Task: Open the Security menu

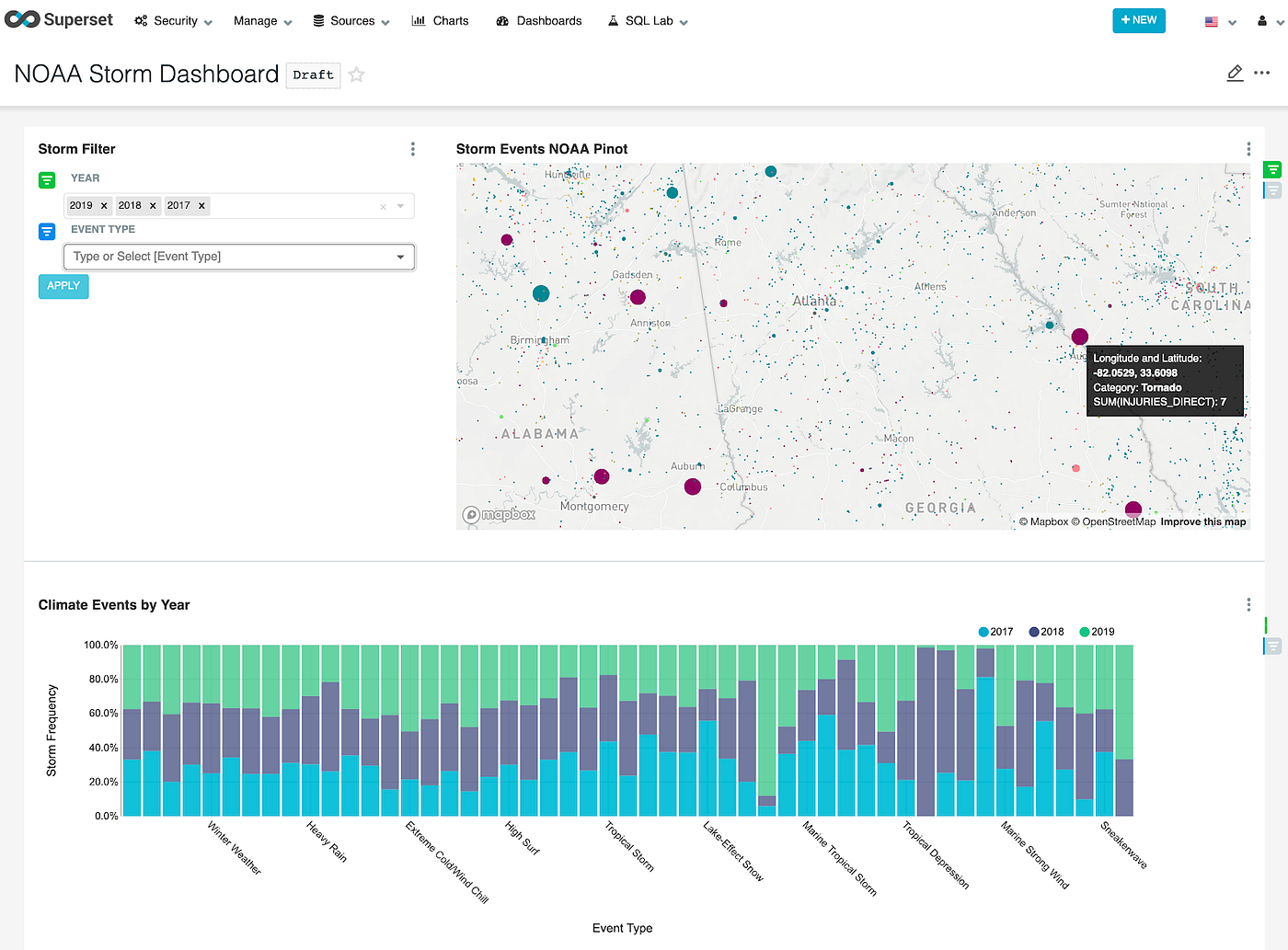Action: pyautogui.click(x=173, y=20)
